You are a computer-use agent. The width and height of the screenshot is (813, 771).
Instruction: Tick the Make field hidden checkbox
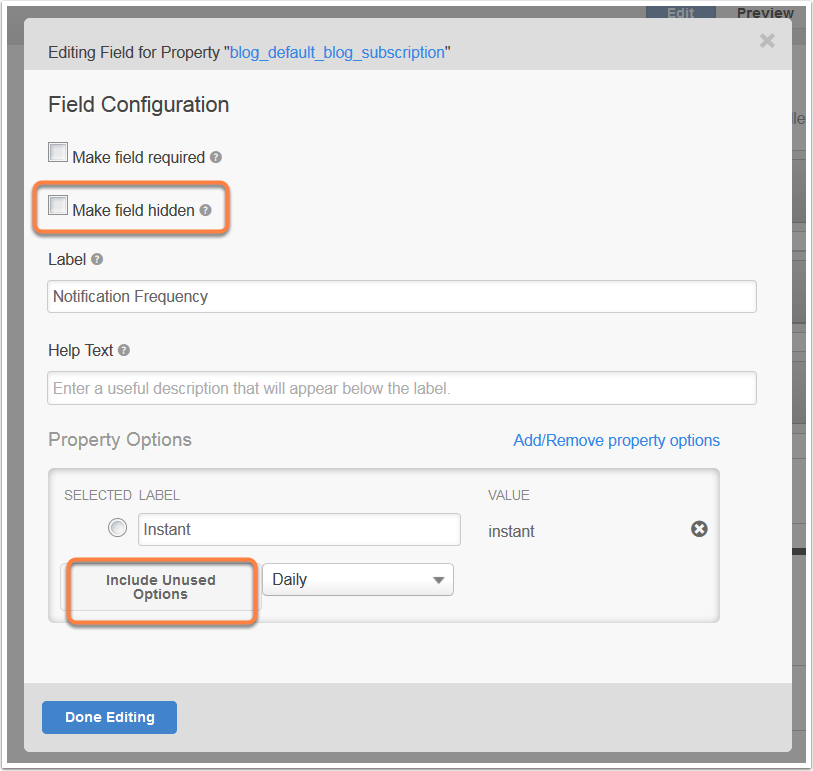58,205
